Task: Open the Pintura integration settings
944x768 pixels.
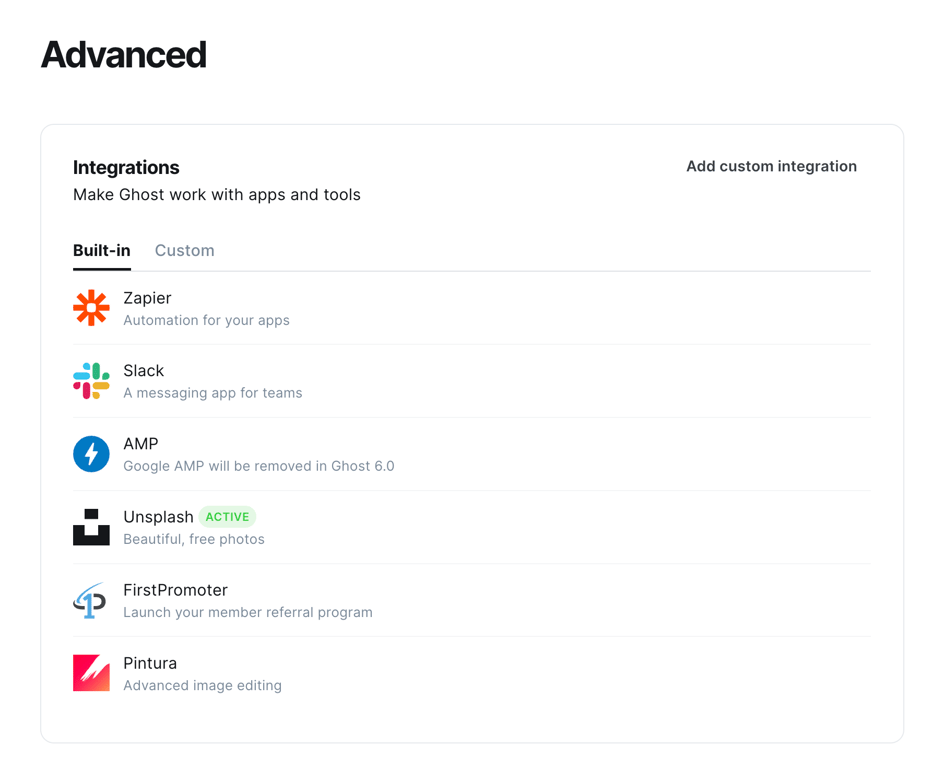Action: click(x=150, y=663)
